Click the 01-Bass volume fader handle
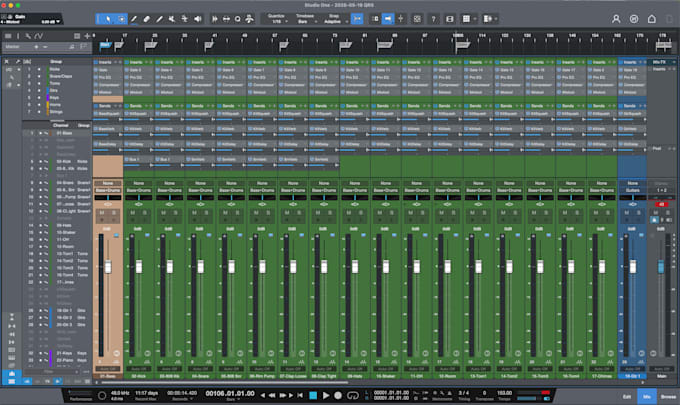The height and width of the screenshot is (405, 680). click(108, 266)
